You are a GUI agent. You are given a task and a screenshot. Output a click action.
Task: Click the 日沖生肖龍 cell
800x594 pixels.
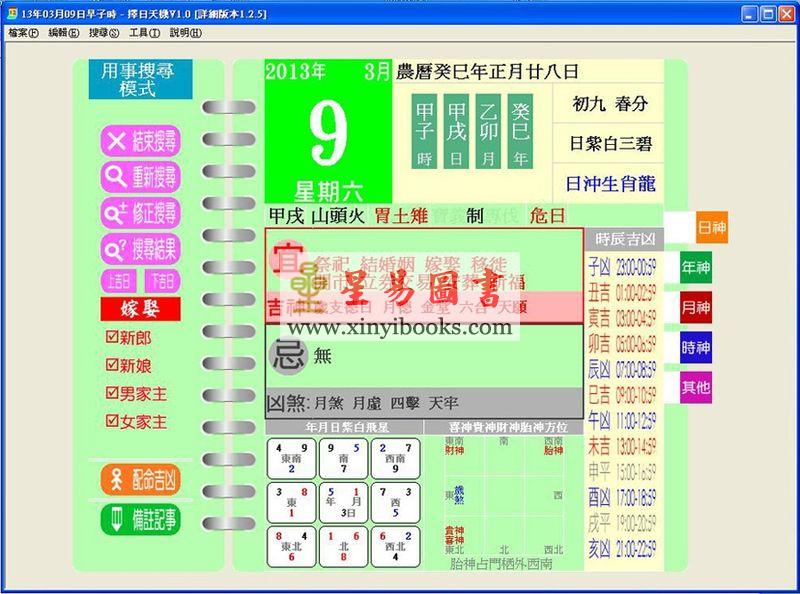tap(609, 184)
